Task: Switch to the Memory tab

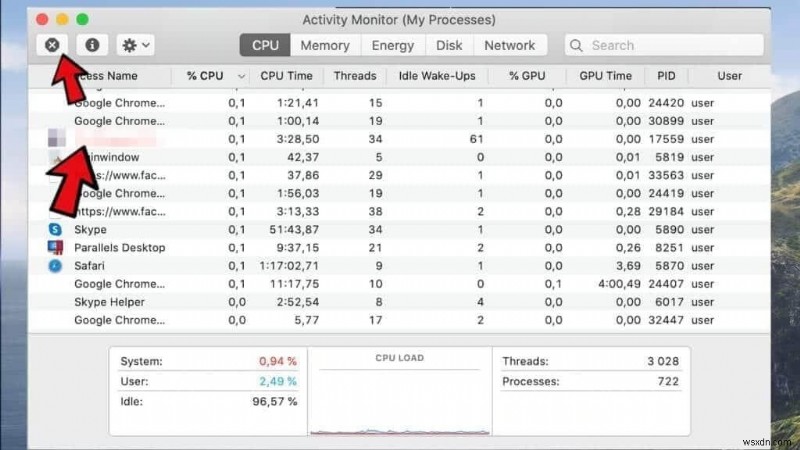Action: click(x=325, y=45)
